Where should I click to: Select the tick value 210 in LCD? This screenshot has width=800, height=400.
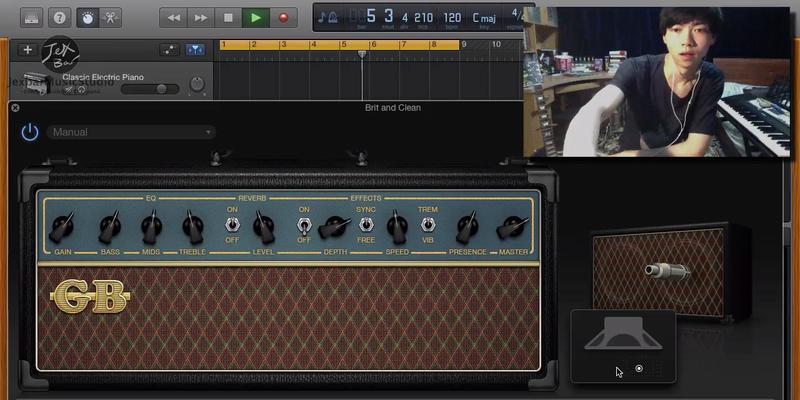(423, 18)
